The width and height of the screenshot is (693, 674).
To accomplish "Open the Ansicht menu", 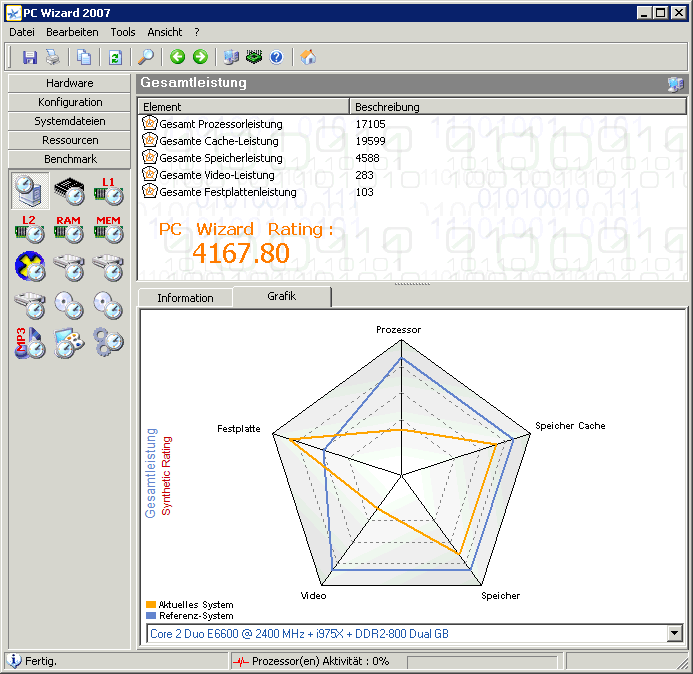I will pyautogui.click(x=164, y=32).
